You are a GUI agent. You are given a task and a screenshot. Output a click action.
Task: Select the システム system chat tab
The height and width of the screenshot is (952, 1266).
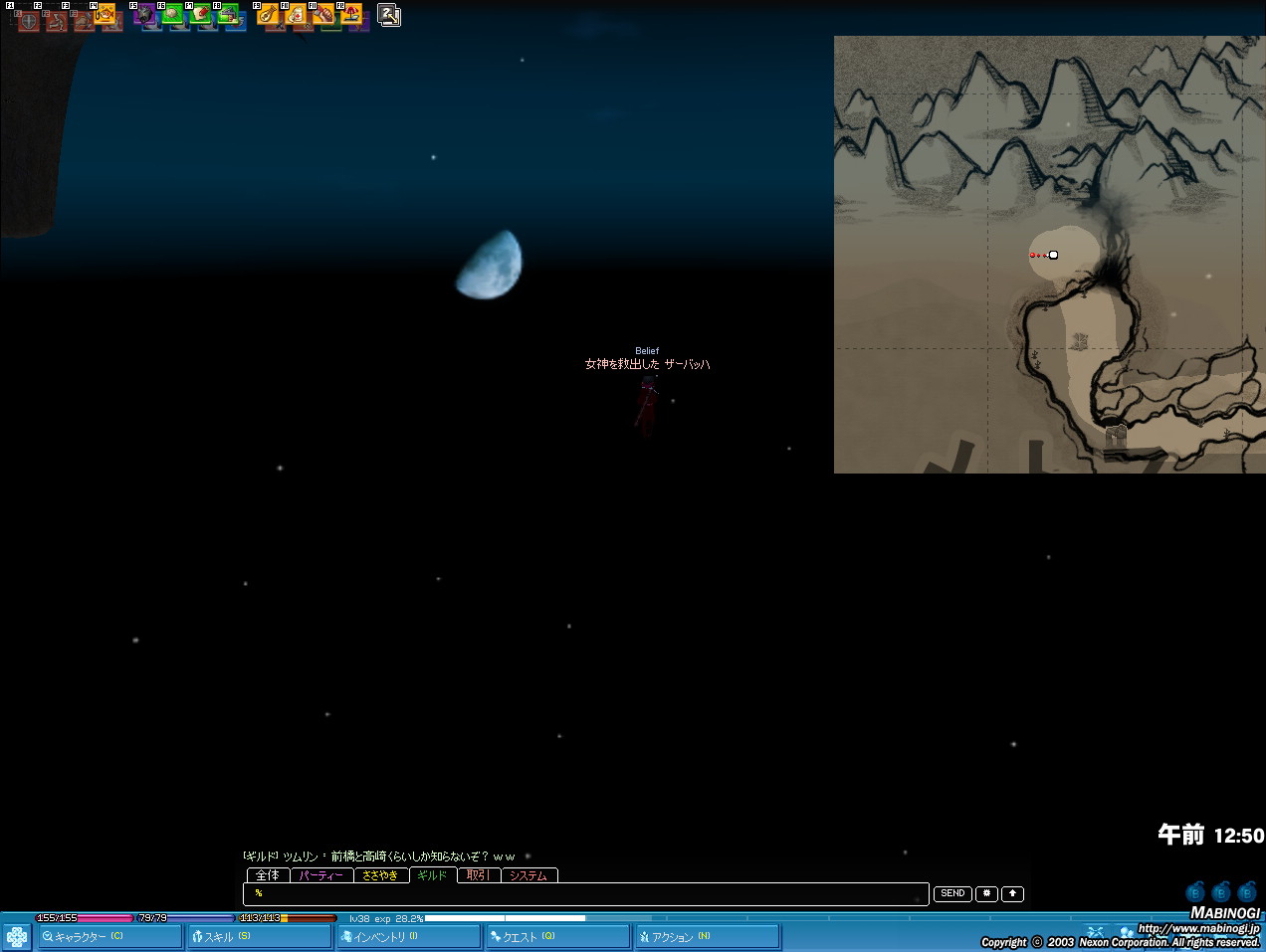[x=528, y=875]
